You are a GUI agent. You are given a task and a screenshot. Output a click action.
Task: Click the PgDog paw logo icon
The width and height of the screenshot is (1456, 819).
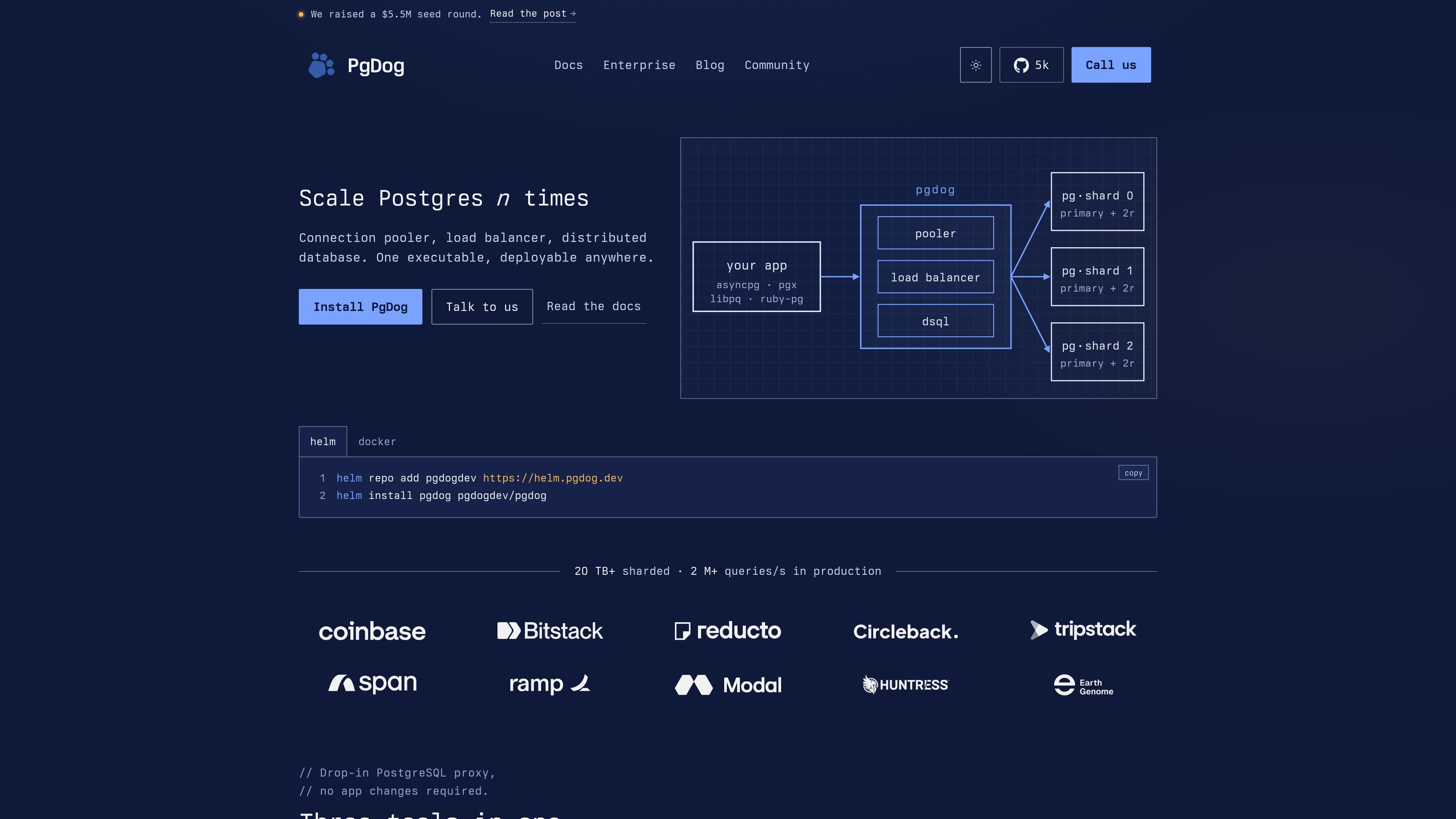point(321,65)
